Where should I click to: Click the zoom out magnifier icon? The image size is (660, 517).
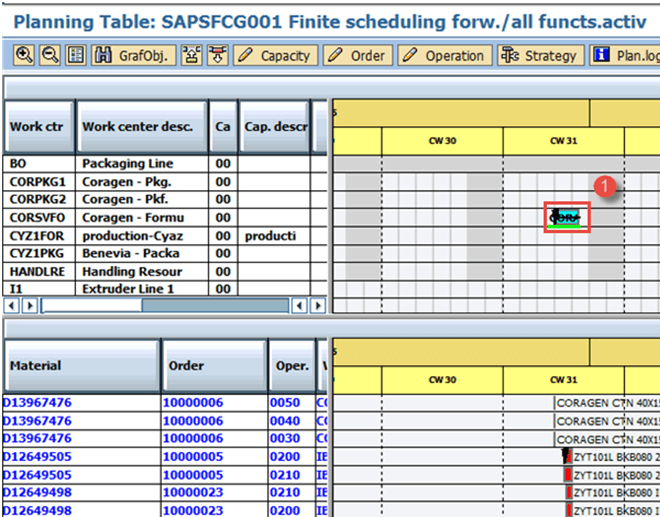coord(49,56)
